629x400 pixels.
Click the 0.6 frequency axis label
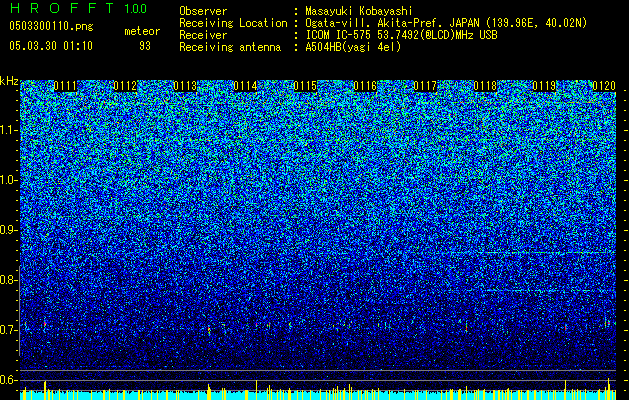(x=9, y=380)
